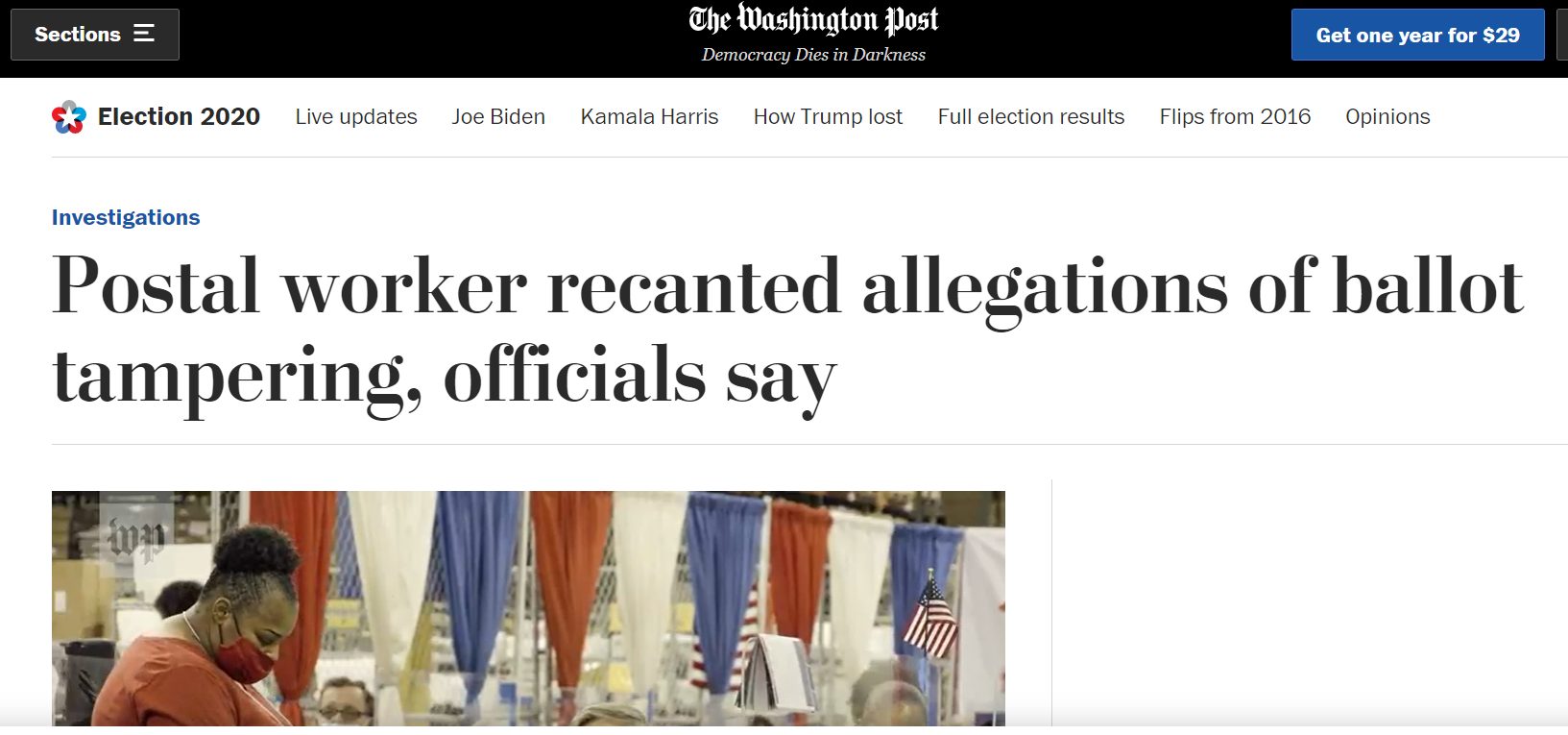Open the Joe Biden nav link
The image size is (1568, 735).
(x=498, y=117)
